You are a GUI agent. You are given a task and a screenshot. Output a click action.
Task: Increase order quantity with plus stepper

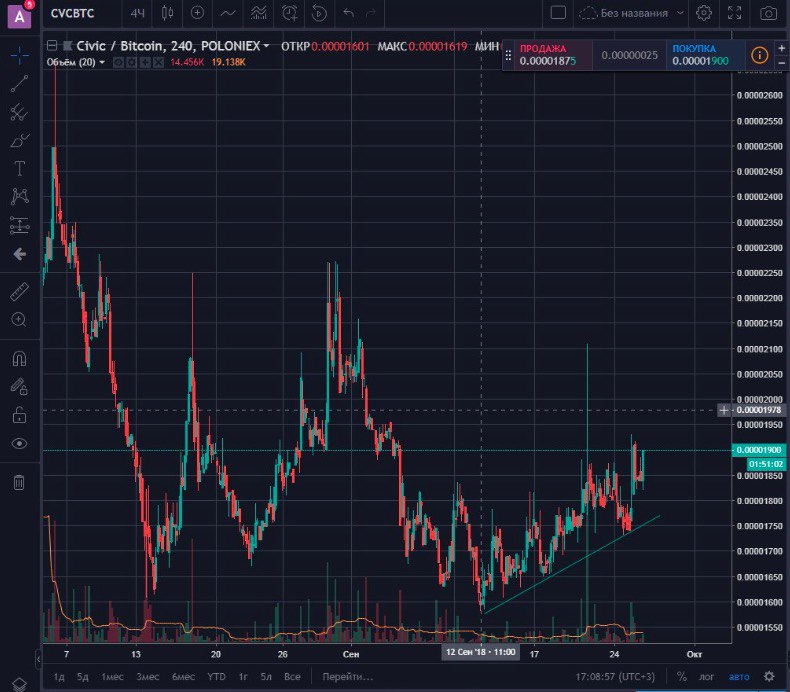[781, 48]
